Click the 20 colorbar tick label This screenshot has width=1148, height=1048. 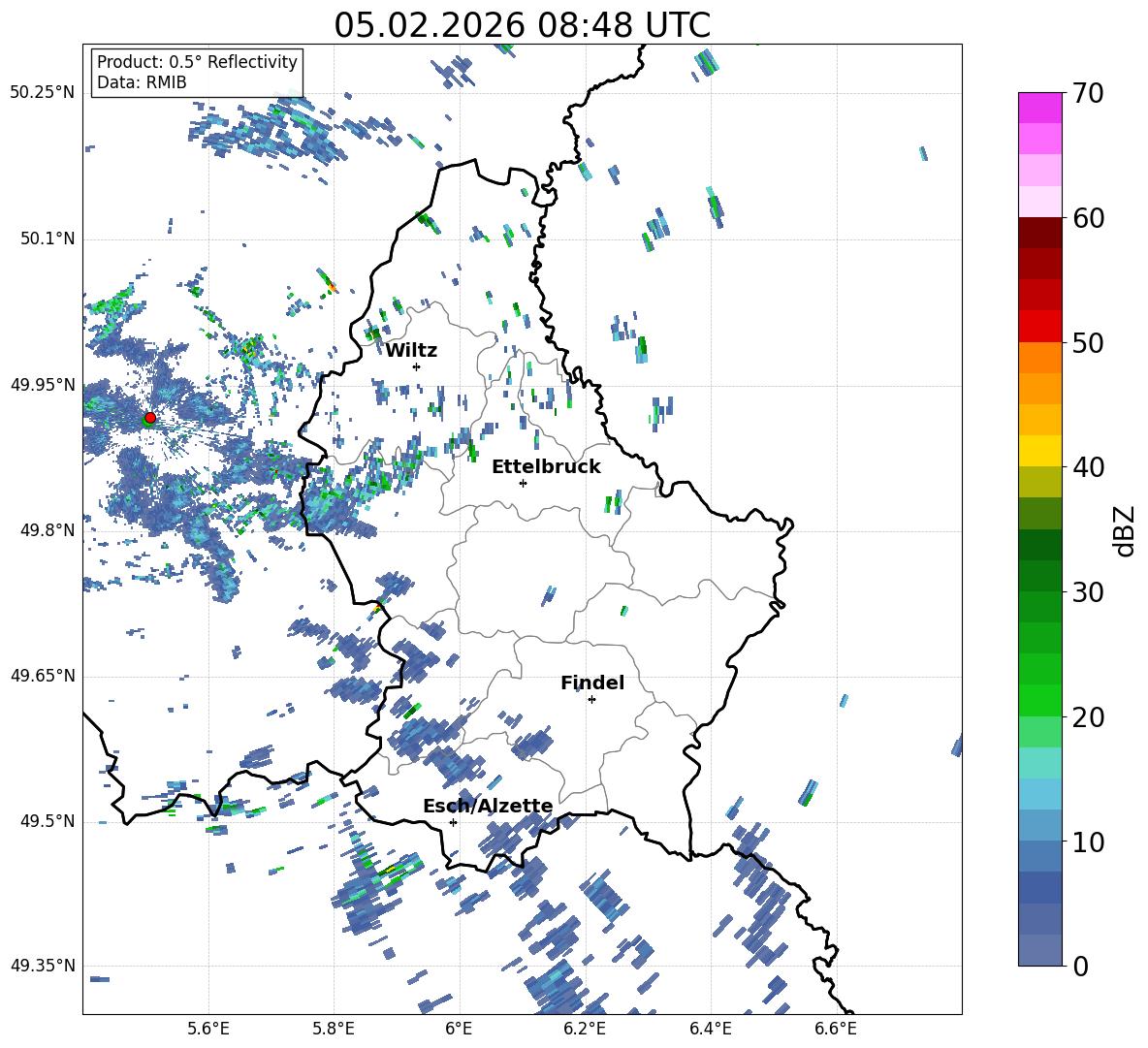1088,717
